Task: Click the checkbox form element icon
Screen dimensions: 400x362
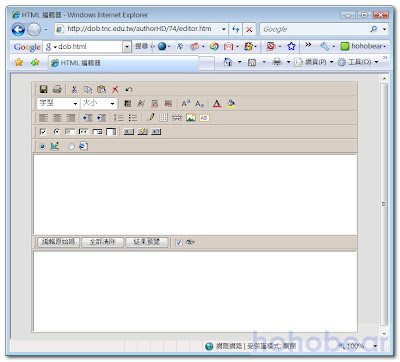Action: [x=43, y=132]
